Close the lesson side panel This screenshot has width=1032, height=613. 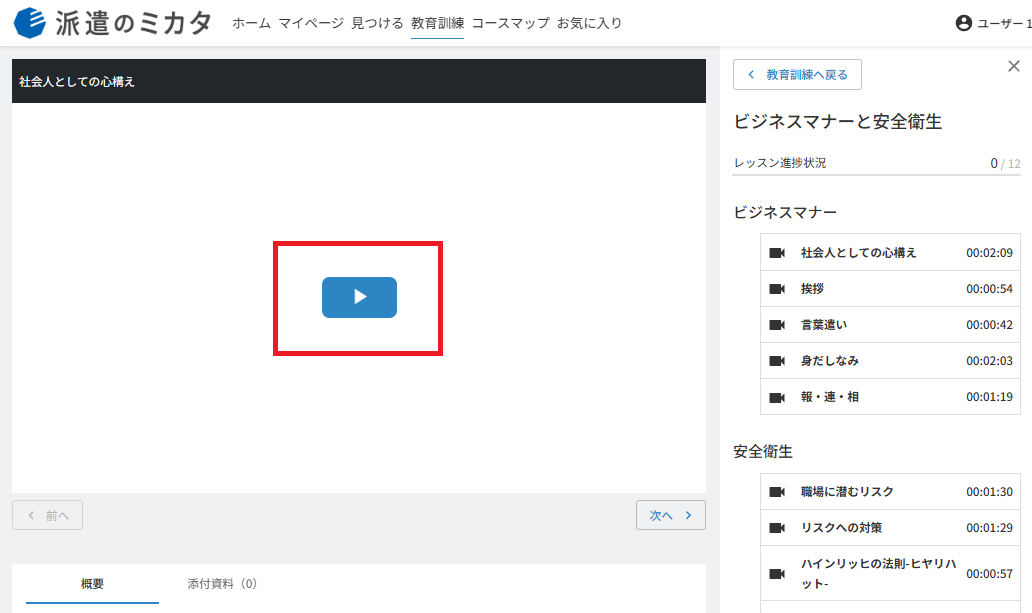[x=1014, y=66]
